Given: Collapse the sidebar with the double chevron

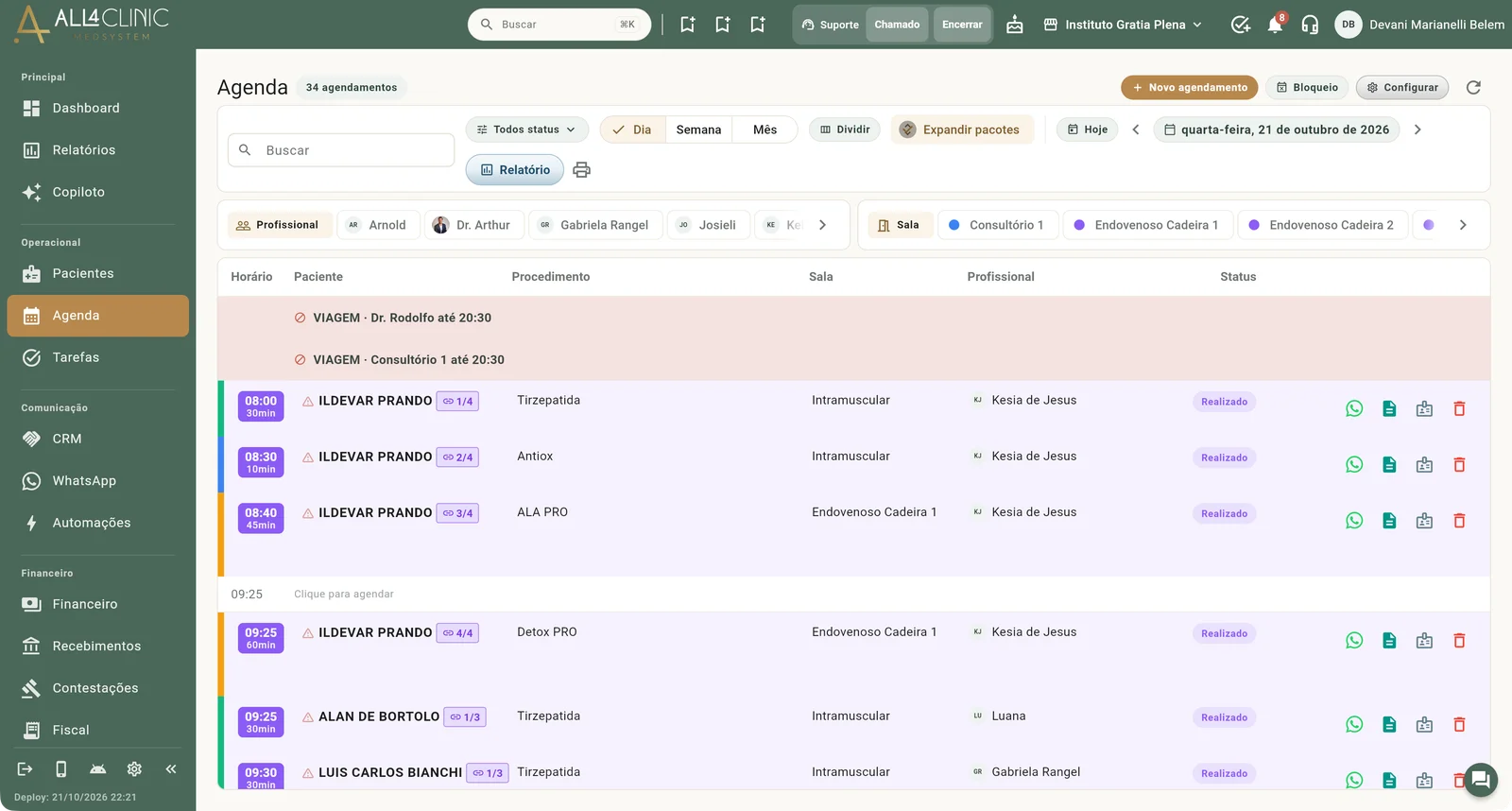Looking at the screenshot, I should (171, 768).
